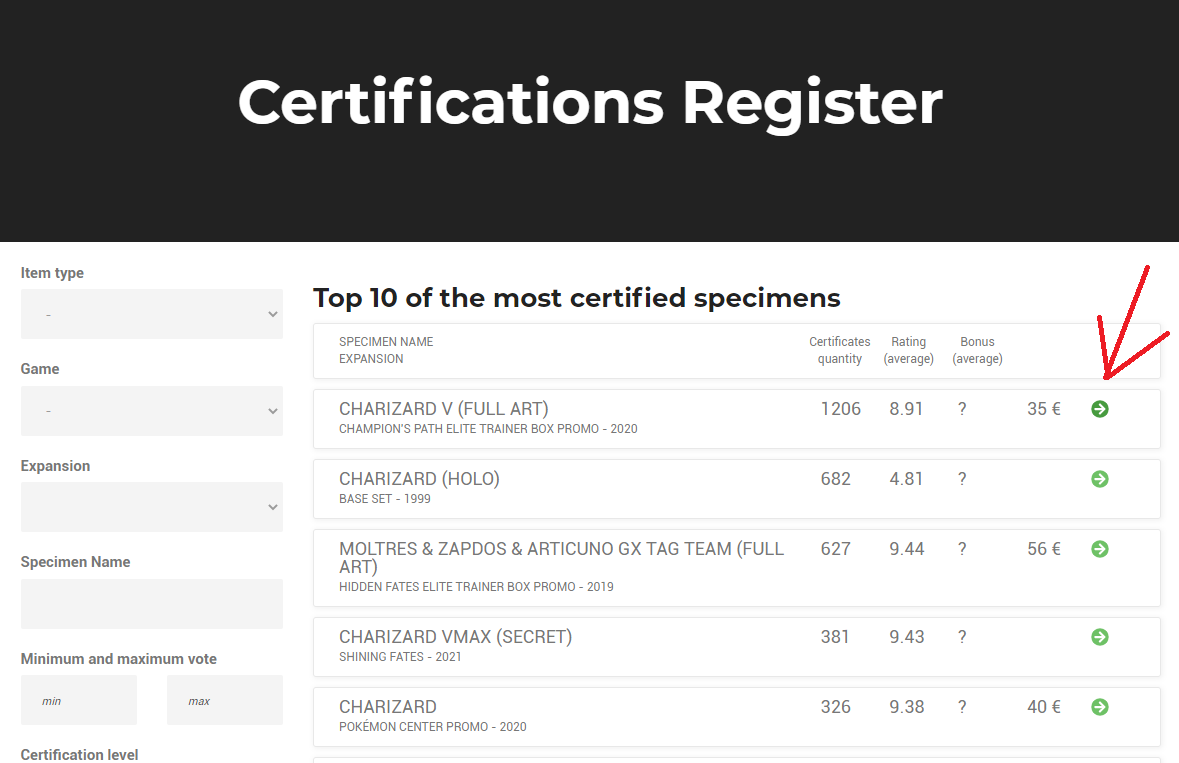Viewport: 1179px width, 763px height.
Task: Expand the Expansion dropdown
Action: (x=152, y=507)
